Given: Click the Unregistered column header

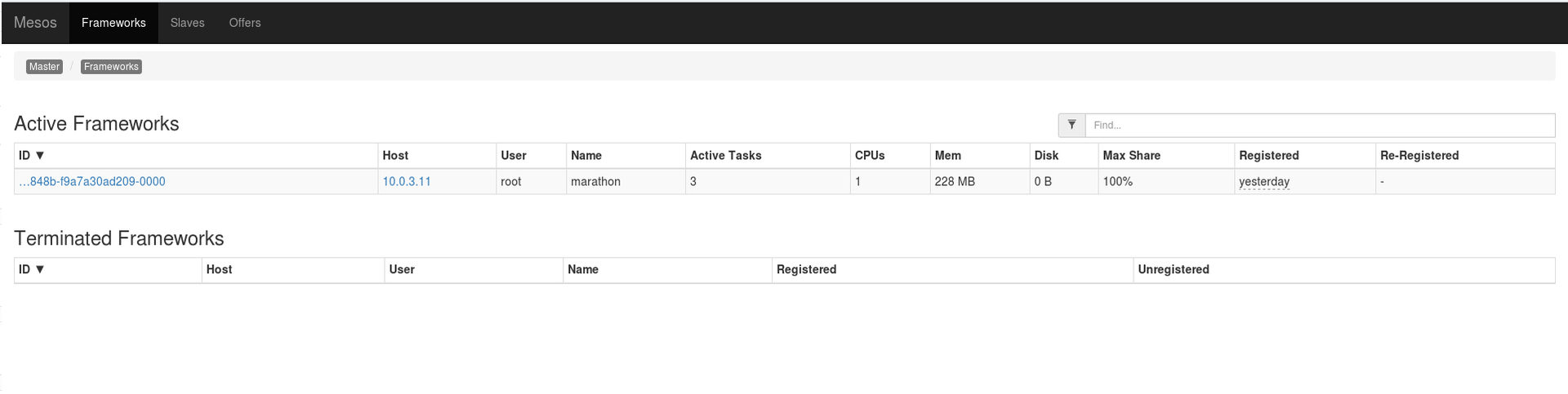Looking at the screenshot, I should click(x=1173, y=270).
